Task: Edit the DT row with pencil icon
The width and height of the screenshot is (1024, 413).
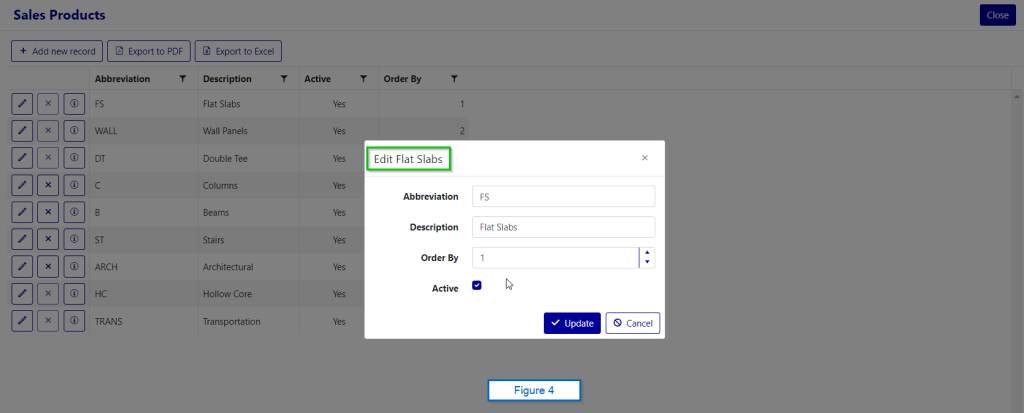Action: [x=22, y=158]
